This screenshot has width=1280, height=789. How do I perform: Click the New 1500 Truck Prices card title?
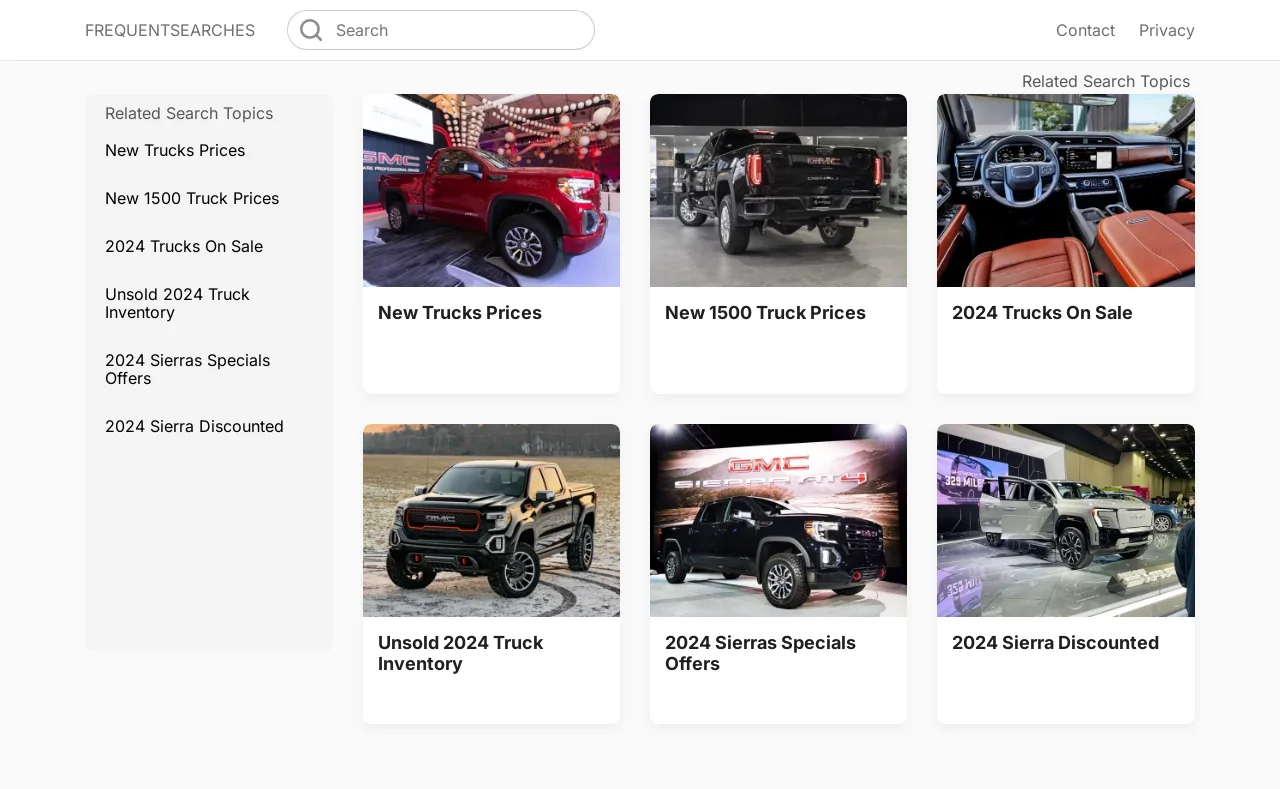click(765, 313)
